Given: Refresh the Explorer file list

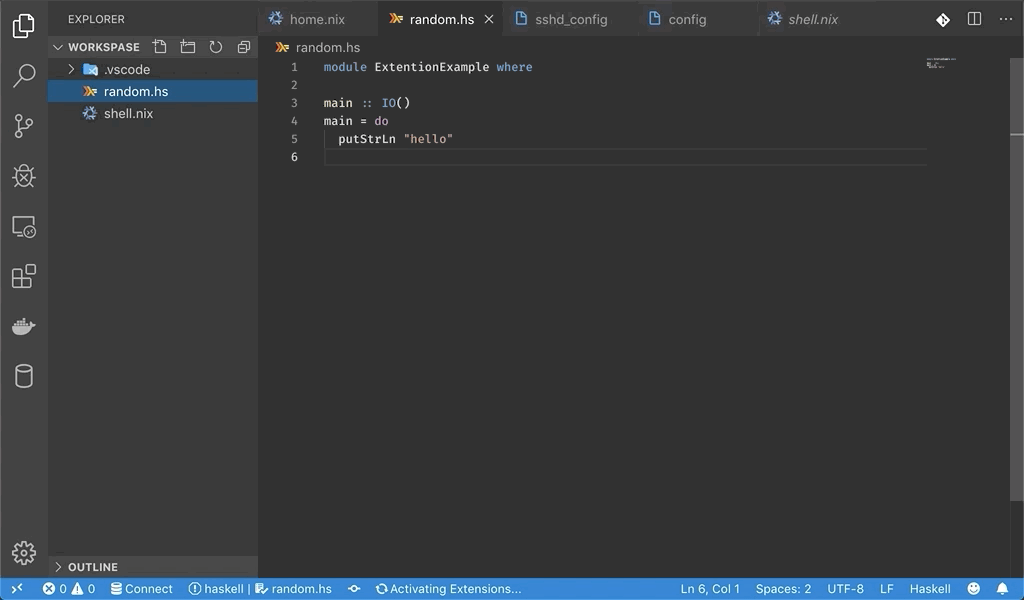Looking at the screenshot, I should (x=216, y=46).
